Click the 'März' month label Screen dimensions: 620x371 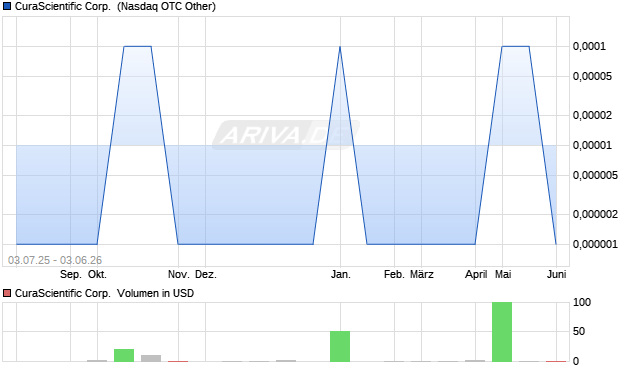coord(422,274)
